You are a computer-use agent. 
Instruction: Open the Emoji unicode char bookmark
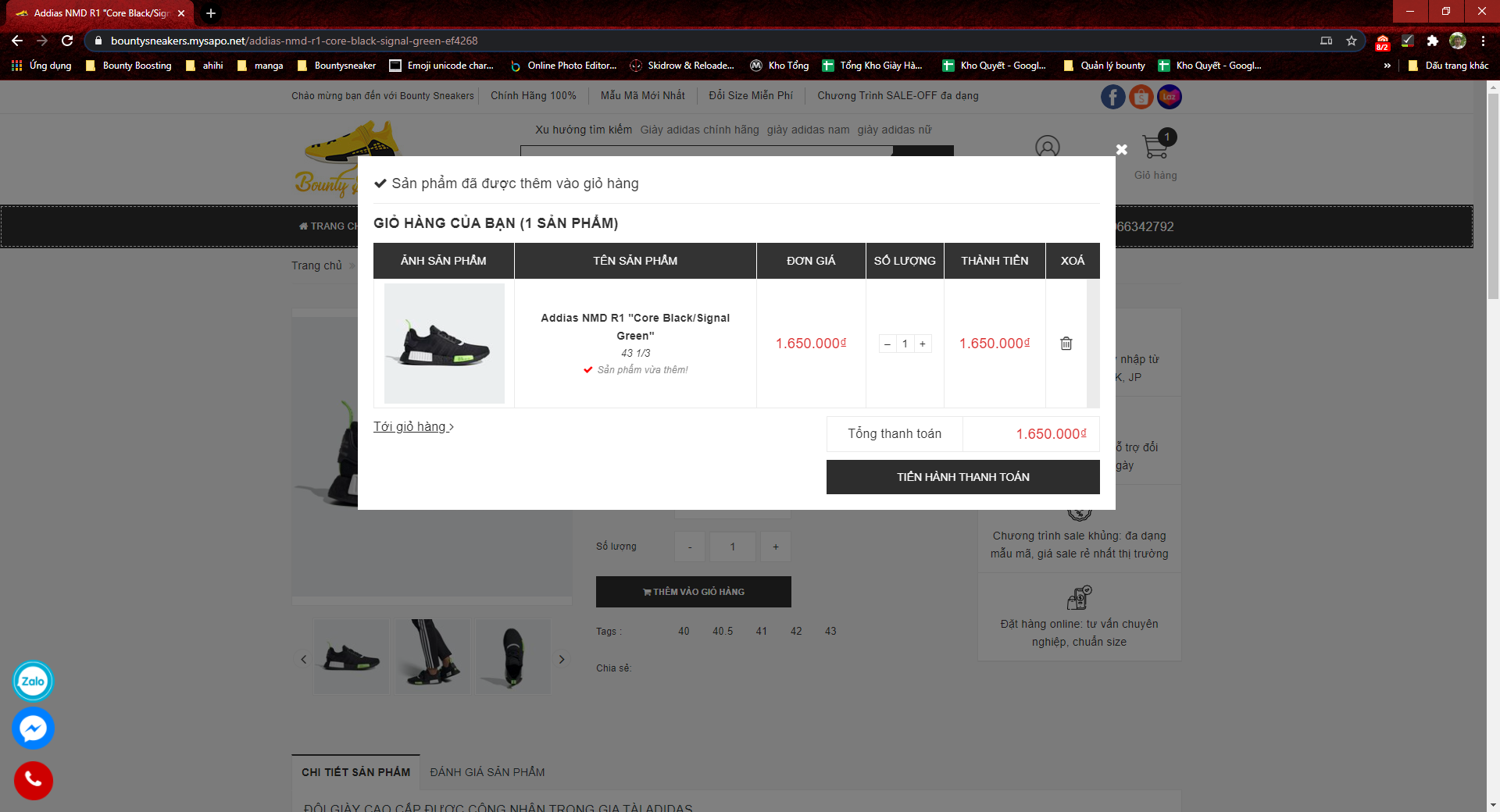[x=441, y=66]
